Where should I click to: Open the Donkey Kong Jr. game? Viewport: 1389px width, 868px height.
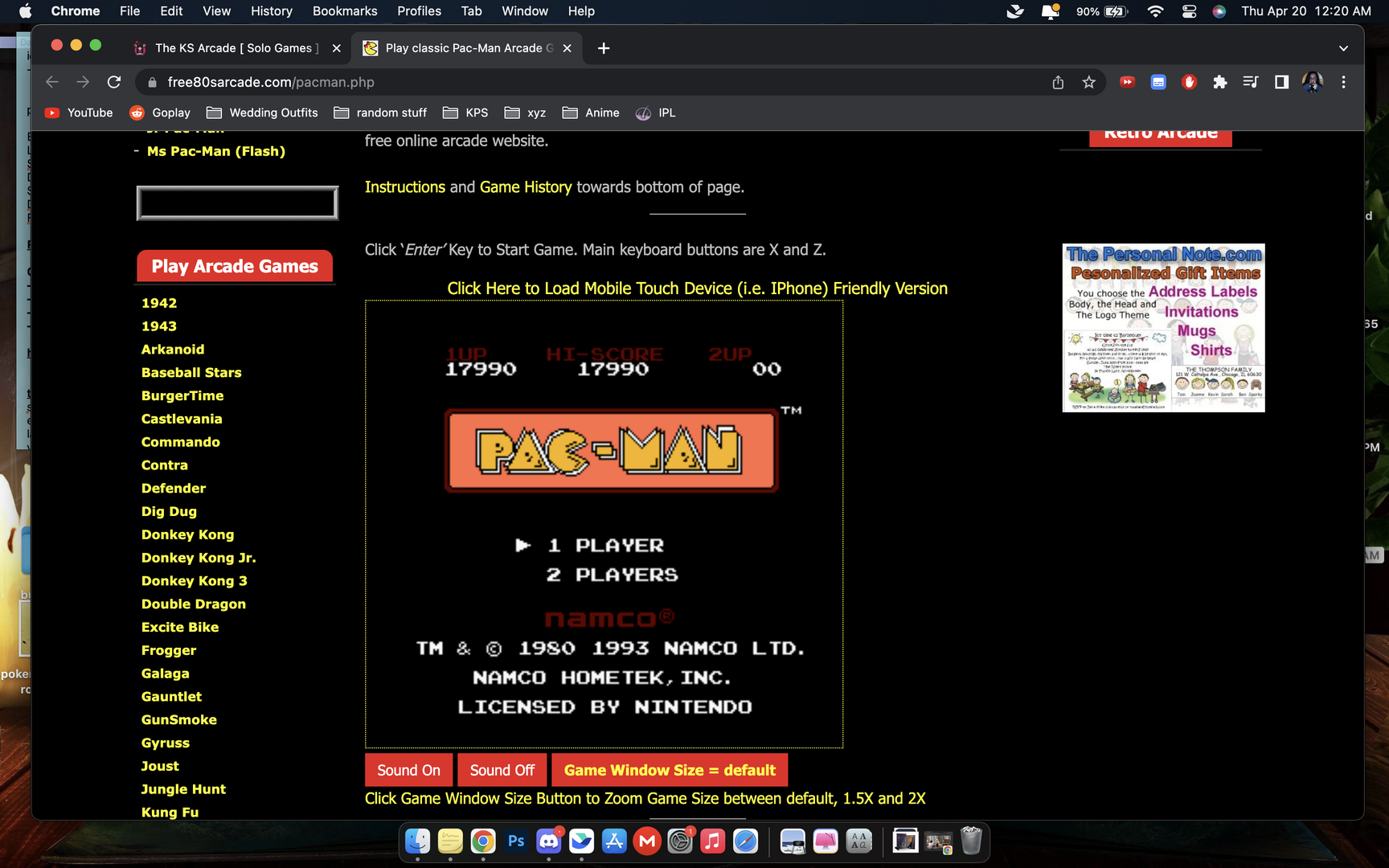click(x=199, y=558)
